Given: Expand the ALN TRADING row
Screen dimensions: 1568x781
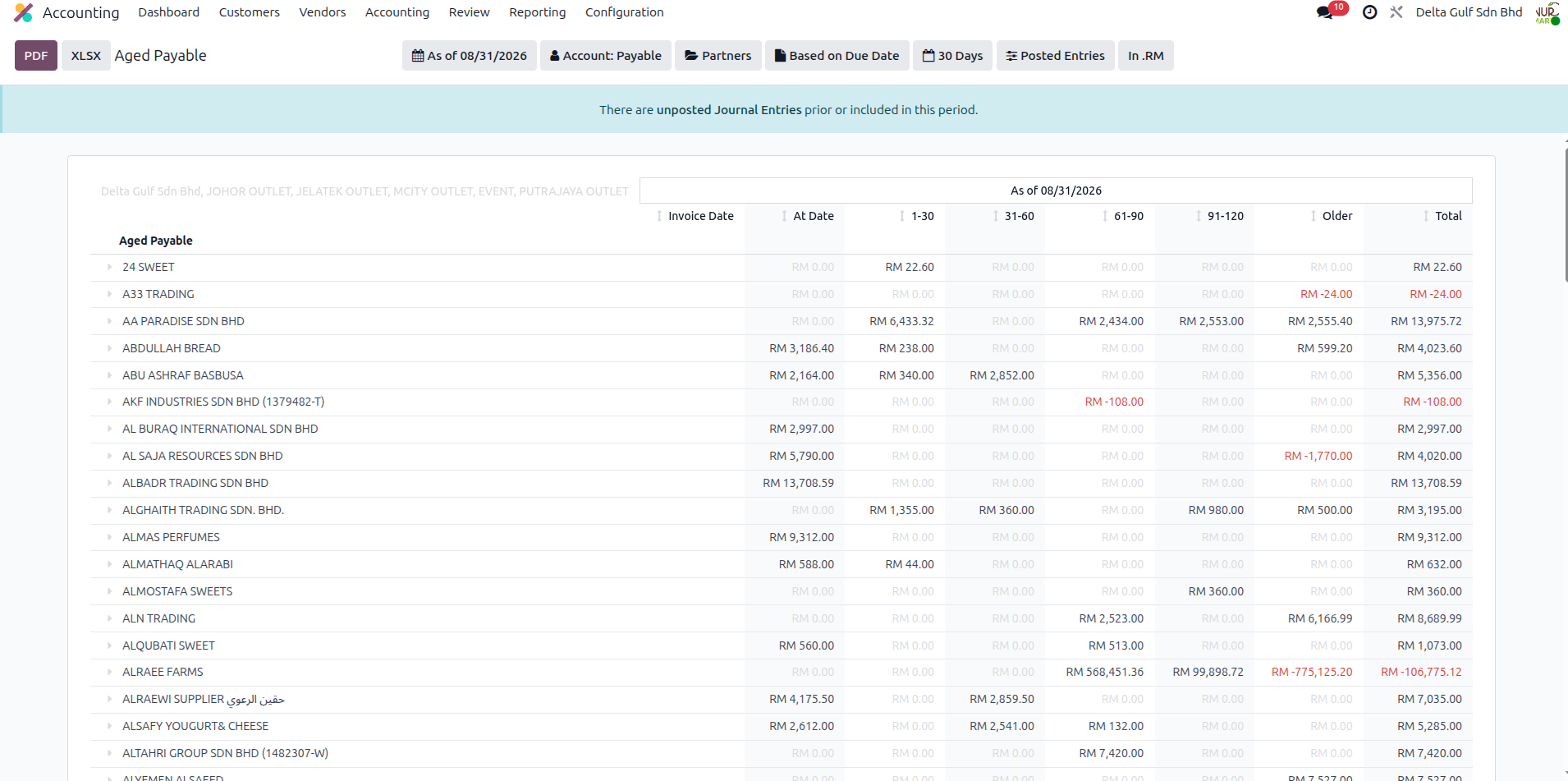Looking at the screenshot, I should [109, 618].
